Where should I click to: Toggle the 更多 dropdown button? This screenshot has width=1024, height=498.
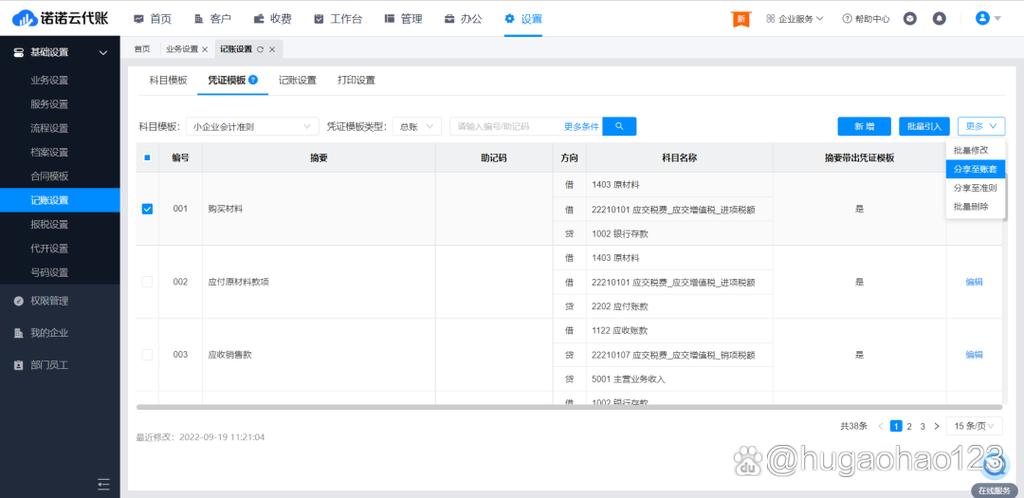(982, 127)
